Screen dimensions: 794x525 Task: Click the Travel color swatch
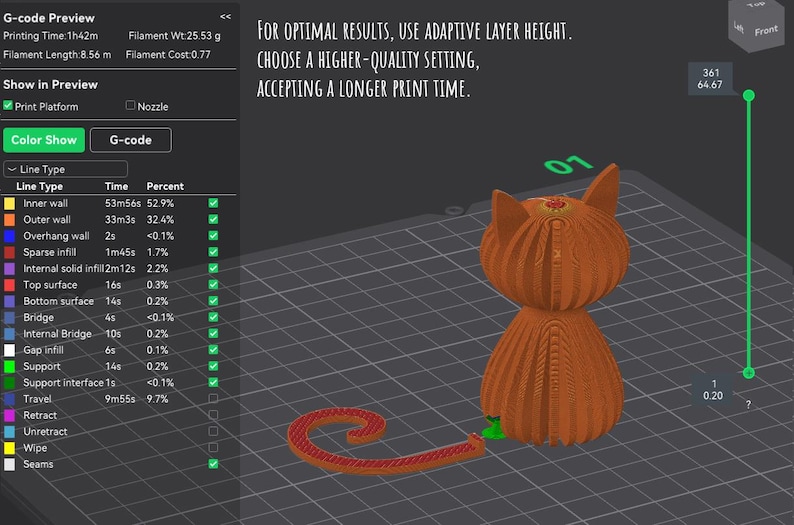point(9,399)
